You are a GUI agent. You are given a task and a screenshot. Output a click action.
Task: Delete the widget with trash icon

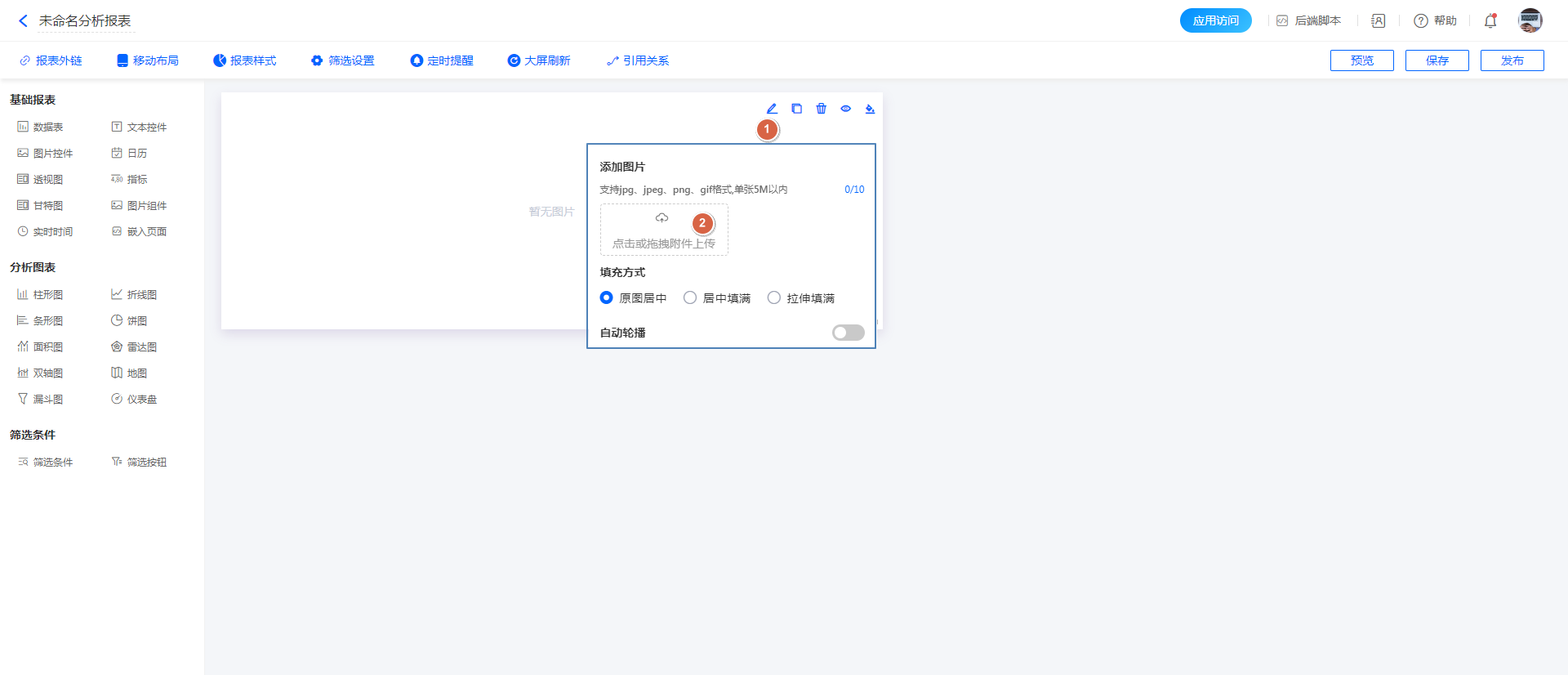(821, 109)
